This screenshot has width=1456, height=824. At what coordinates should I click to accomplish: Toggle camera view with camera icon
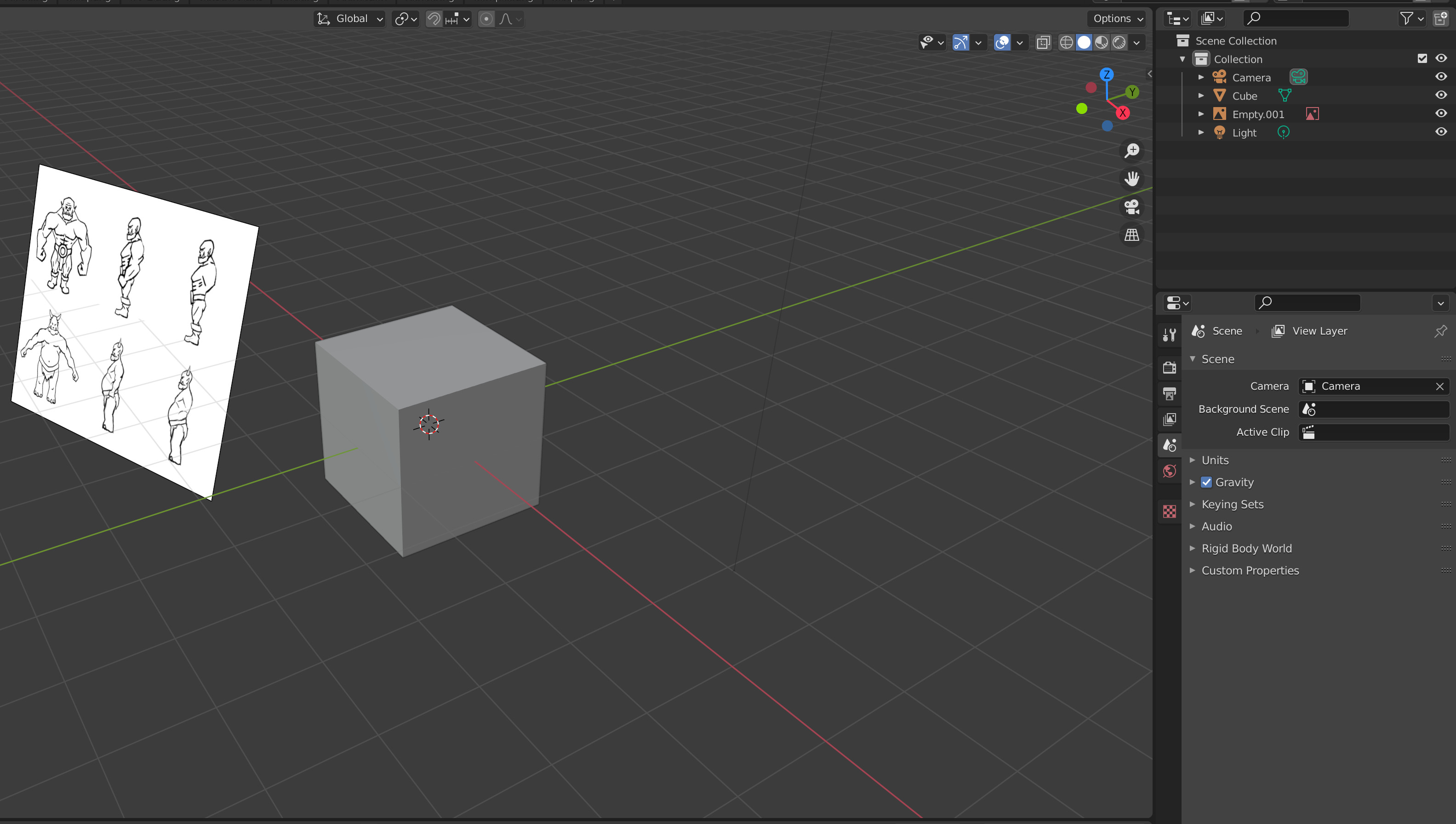[x=1131, y=207]
